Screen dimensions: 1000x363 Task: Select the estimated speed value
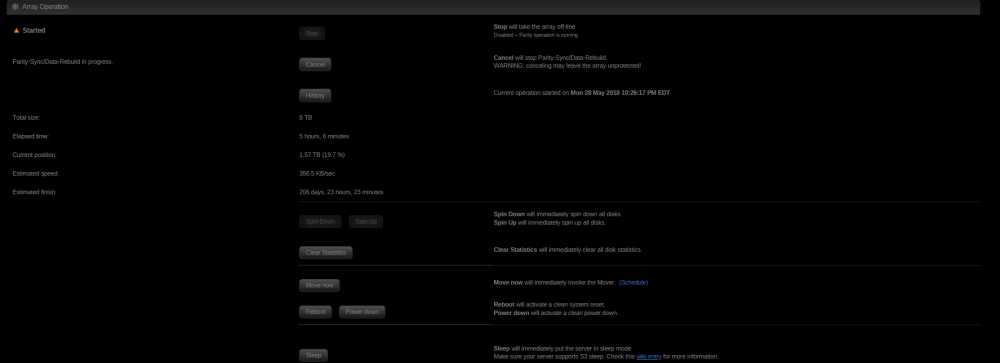point(317,174)
